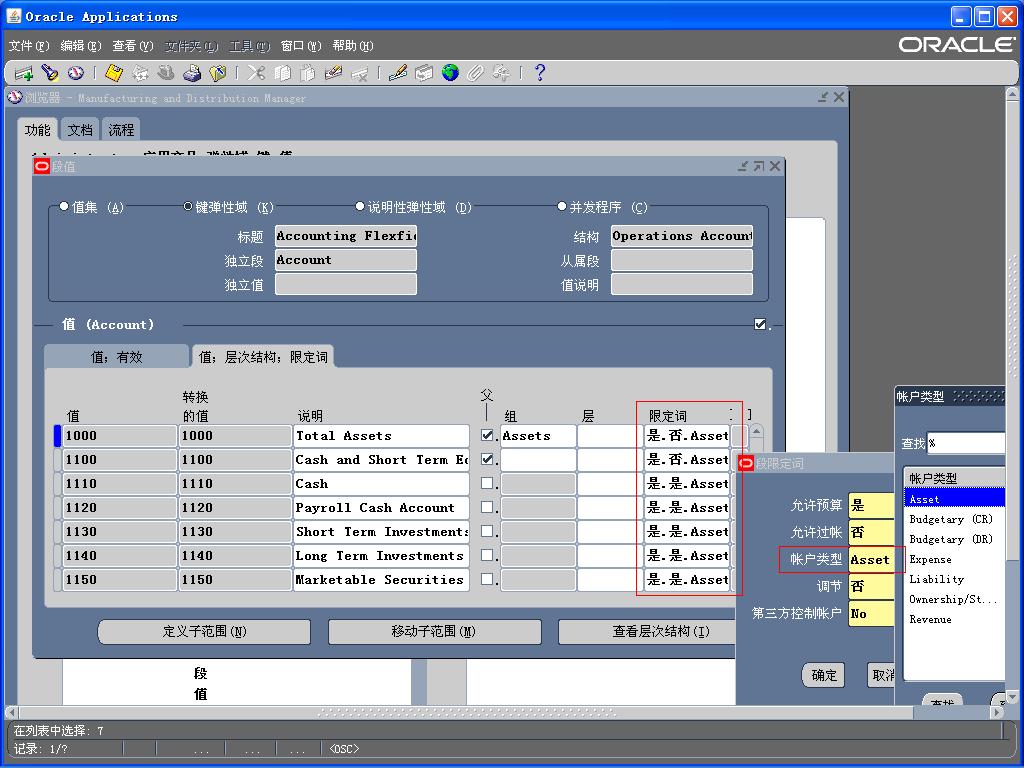Screen dimensions: 1024x768
Task: Click the 结构 Operations Accounting field
Action: pyautogui.click(x=682, y=236)
